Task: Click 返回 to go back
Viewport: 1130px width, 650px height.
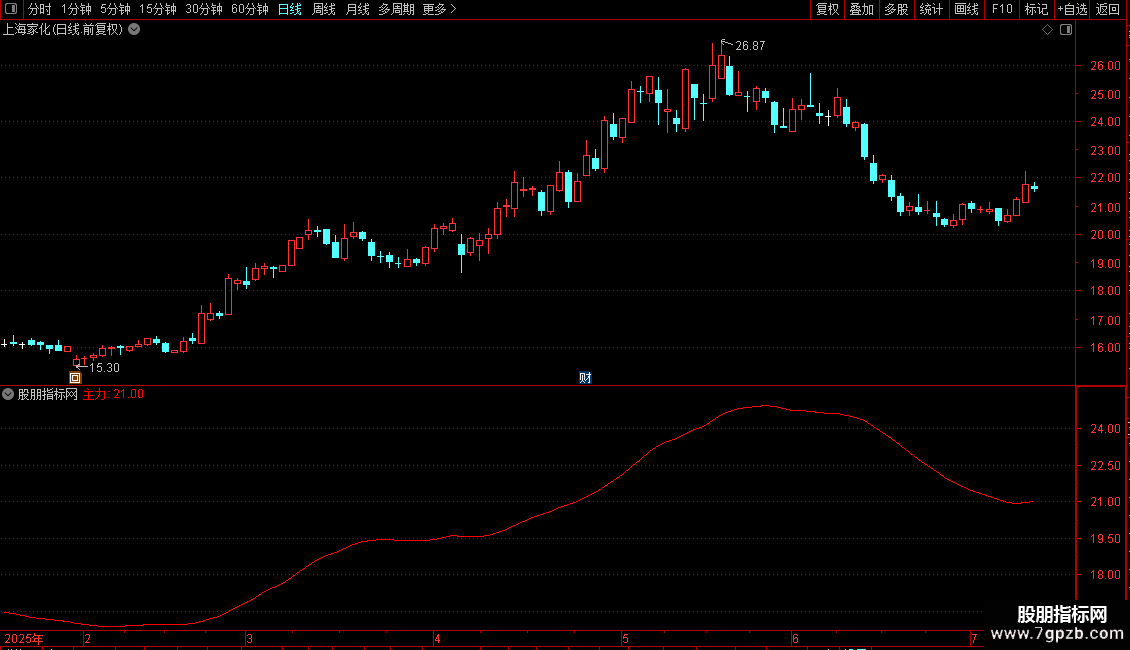Action: tap(1108, 9)
